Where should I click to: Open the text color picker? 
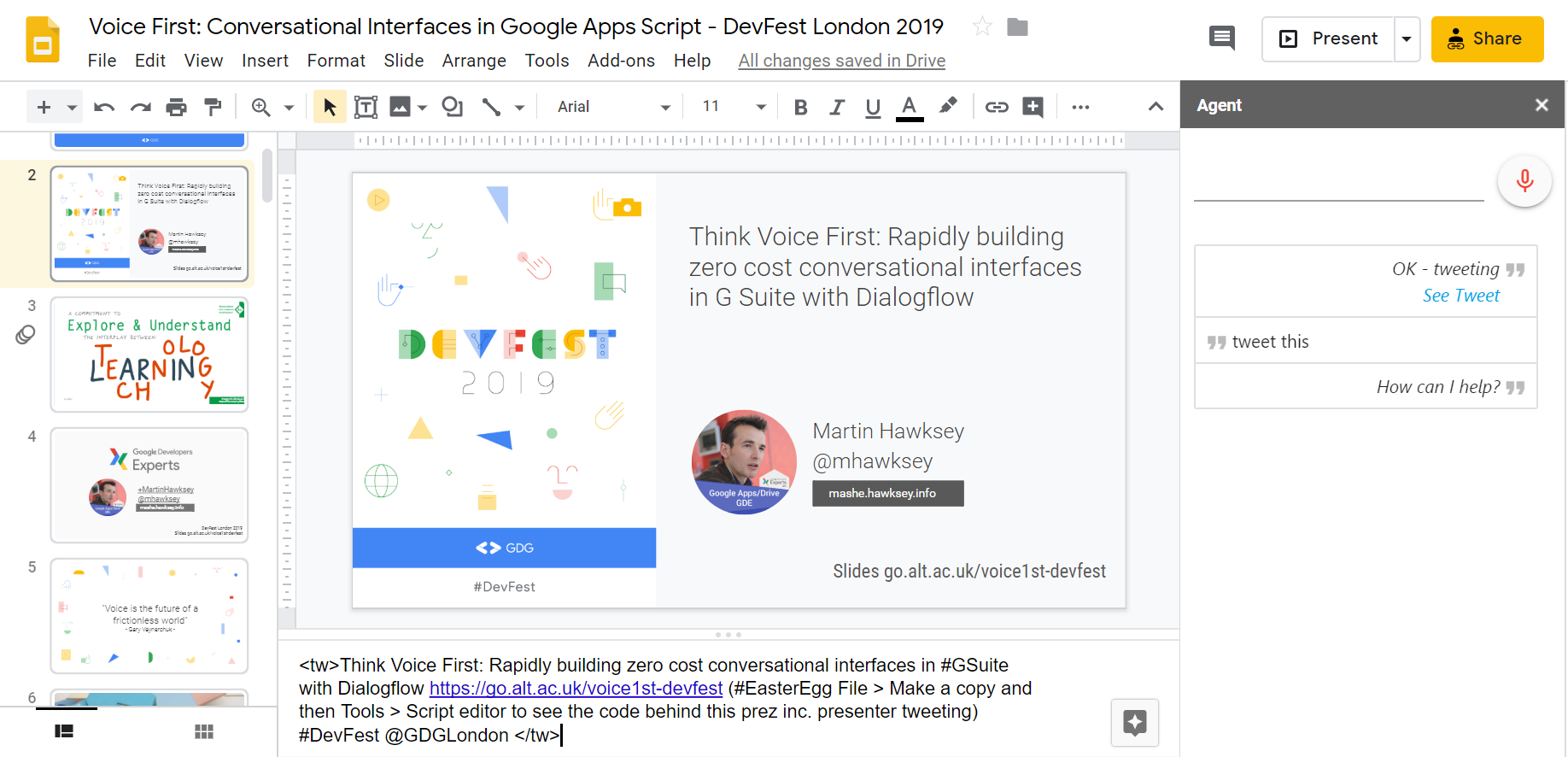tap(910, 108)
